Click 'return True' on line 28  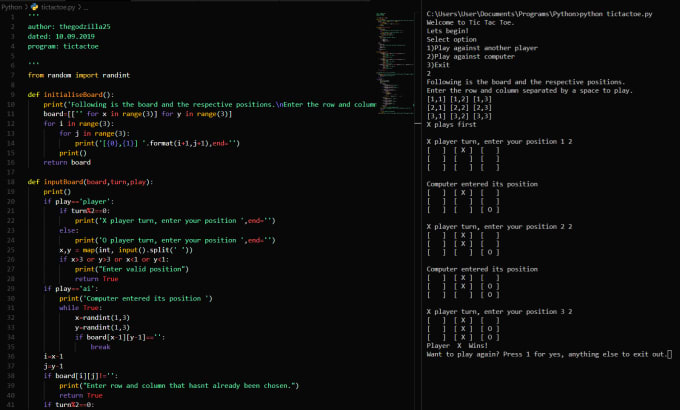[x=96, y=279]
